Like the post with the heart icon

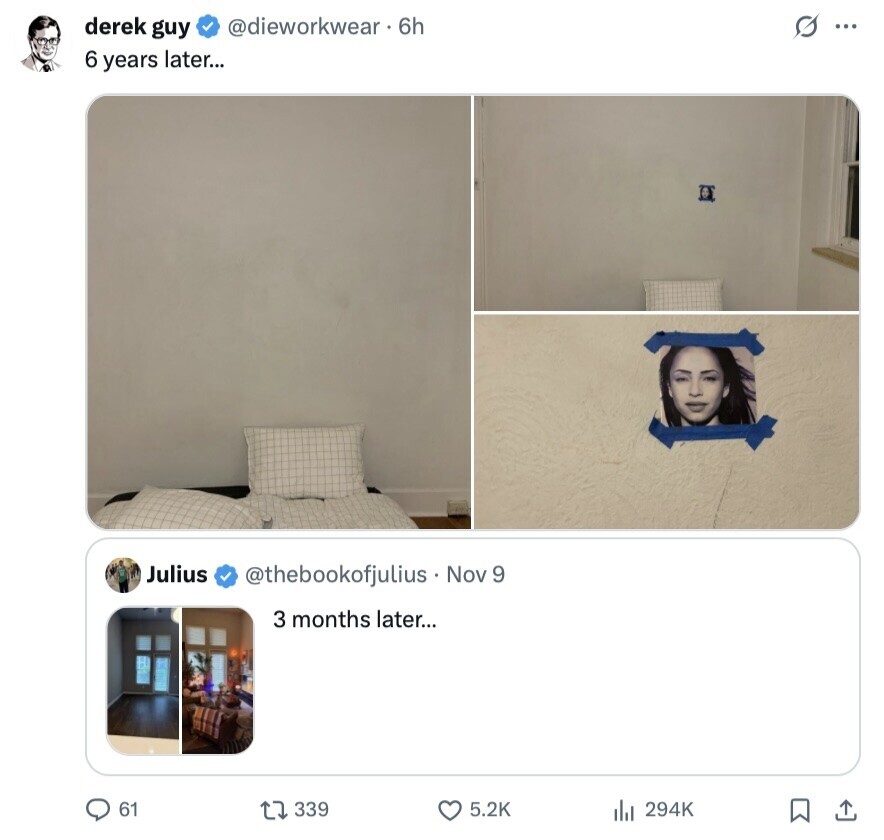(449, 810)
